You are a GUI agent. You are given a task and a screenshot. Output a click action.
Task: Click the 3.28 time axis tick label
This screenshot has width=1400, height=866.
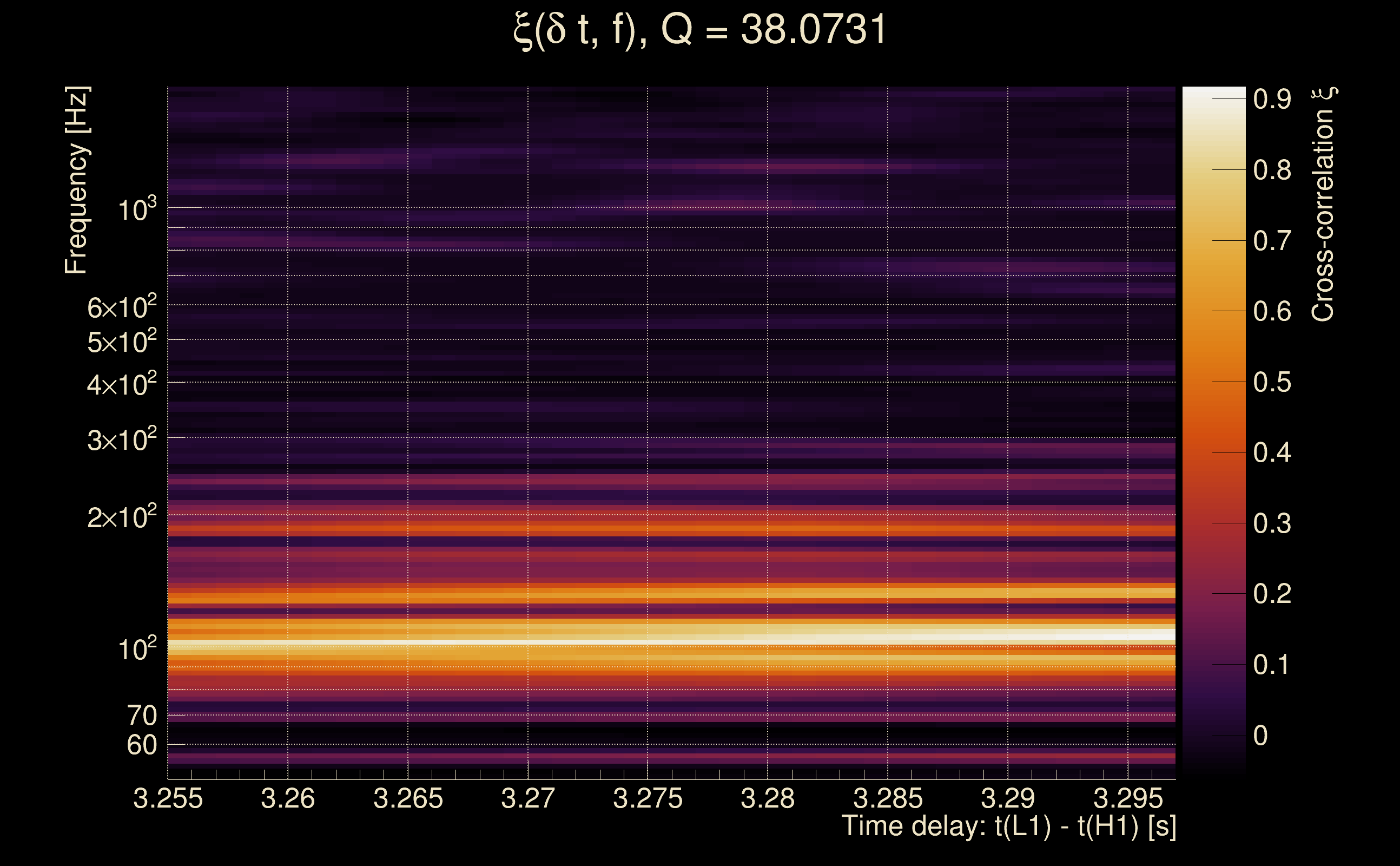pyautogui.click(x=768, y=798)
